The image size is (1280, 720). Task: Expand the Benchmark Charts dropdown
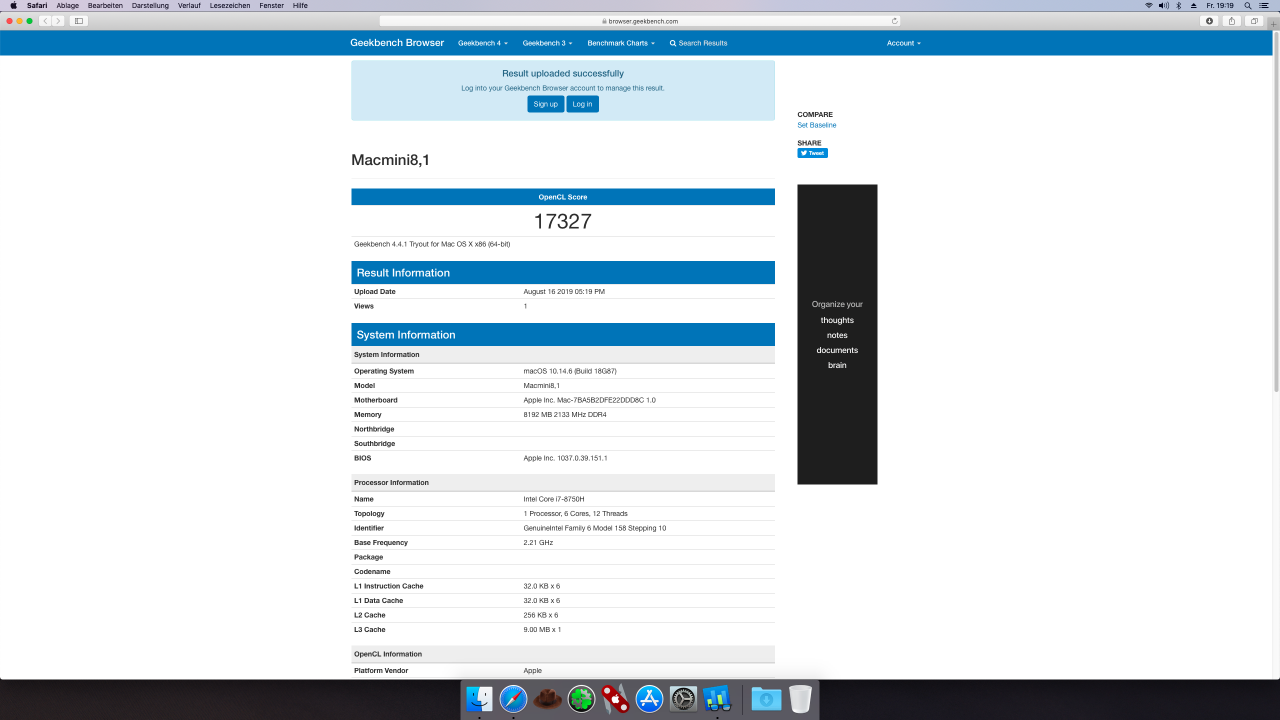(x=621, y=43)
